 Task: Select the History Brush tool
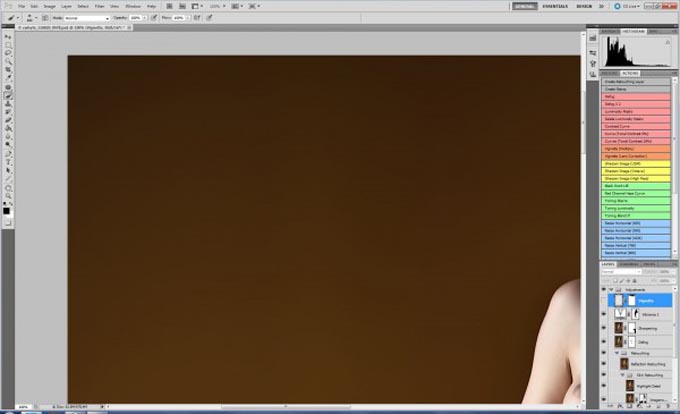pyautogui.click(x=8, y=112)
